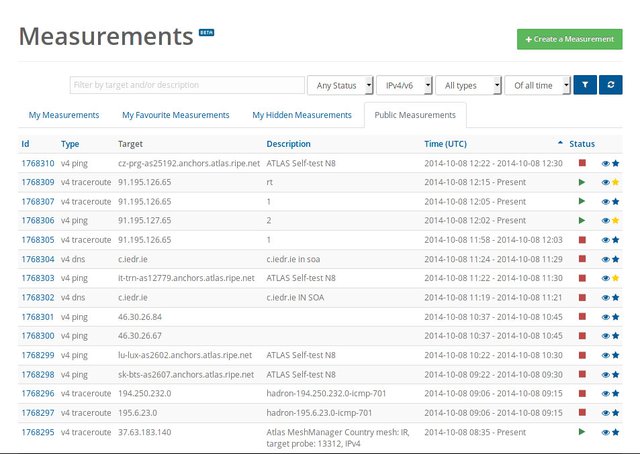640x454 pixels.
Task: Focus the filter by target/description field
Action: (x=187, y=85)
